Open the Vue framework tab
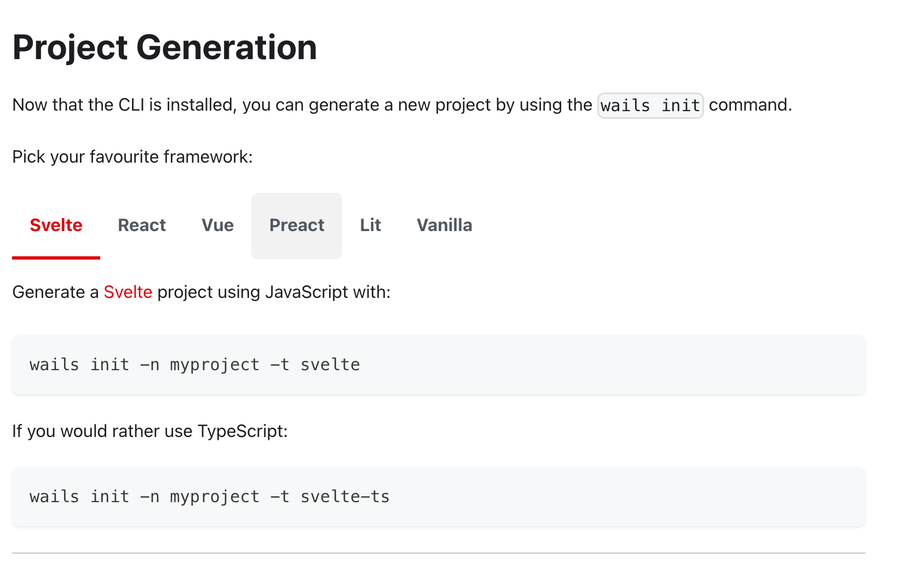 tap(217, 225)
